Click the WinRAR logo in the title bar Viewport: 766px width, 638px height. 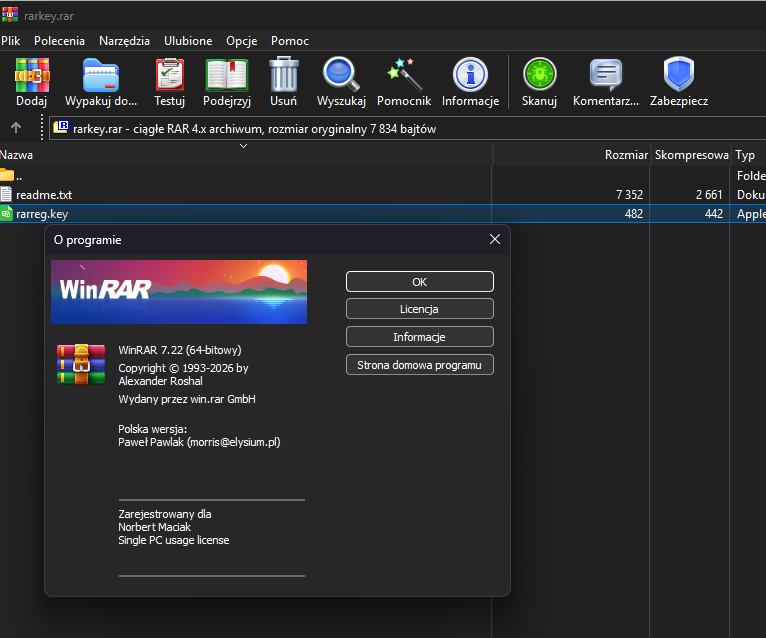click(x=10, y=15)
